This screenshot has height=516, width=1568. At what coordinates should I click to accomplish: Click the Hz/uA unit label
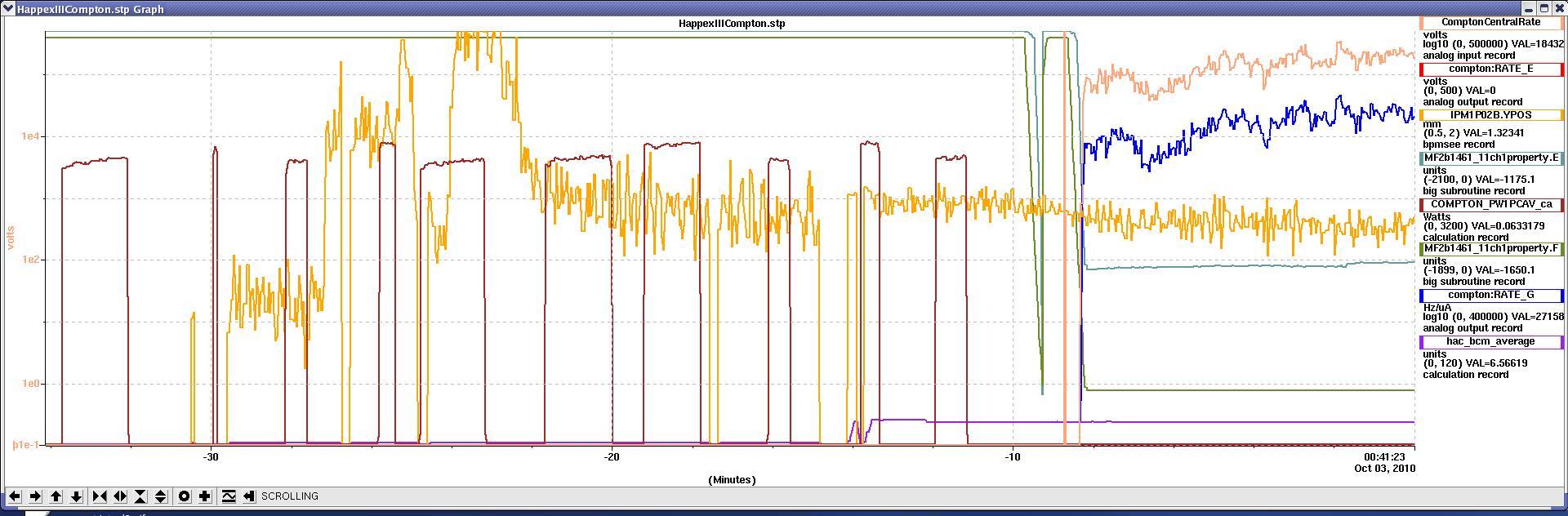pyautogui.click(x=1437, y=308)
